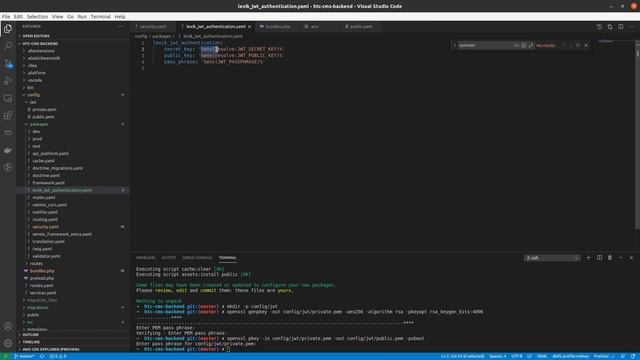Click the master branch in status bar
This screenshot has height=360, width=640.
[x=24, y=356]
